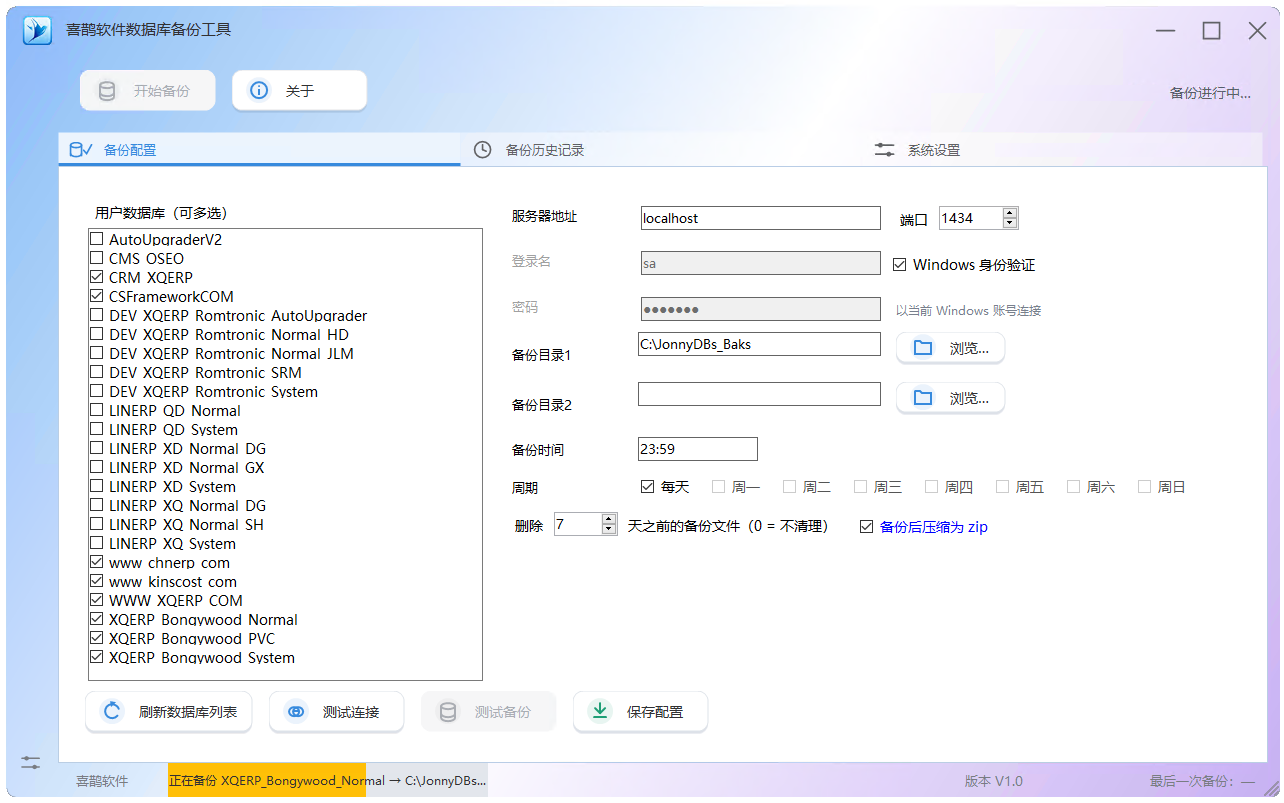The width and height of the screenshot is (1284, 803).
Task: Open the 系统设置 tab
Action: click(x=1062, y=150)
